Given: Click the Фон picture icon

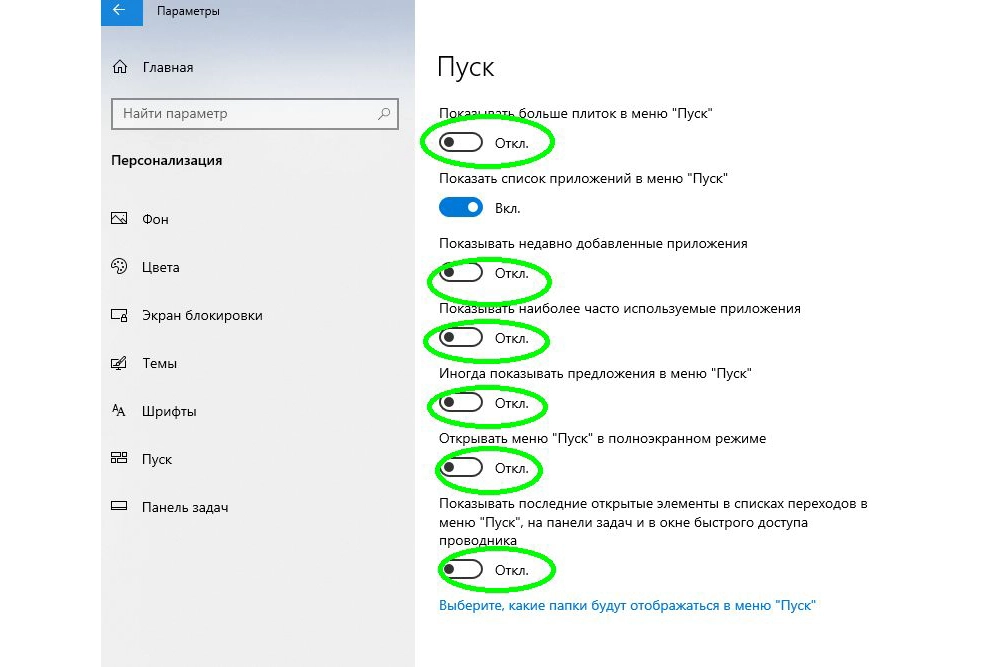Looking at the screenshot, I should point(119,219).
